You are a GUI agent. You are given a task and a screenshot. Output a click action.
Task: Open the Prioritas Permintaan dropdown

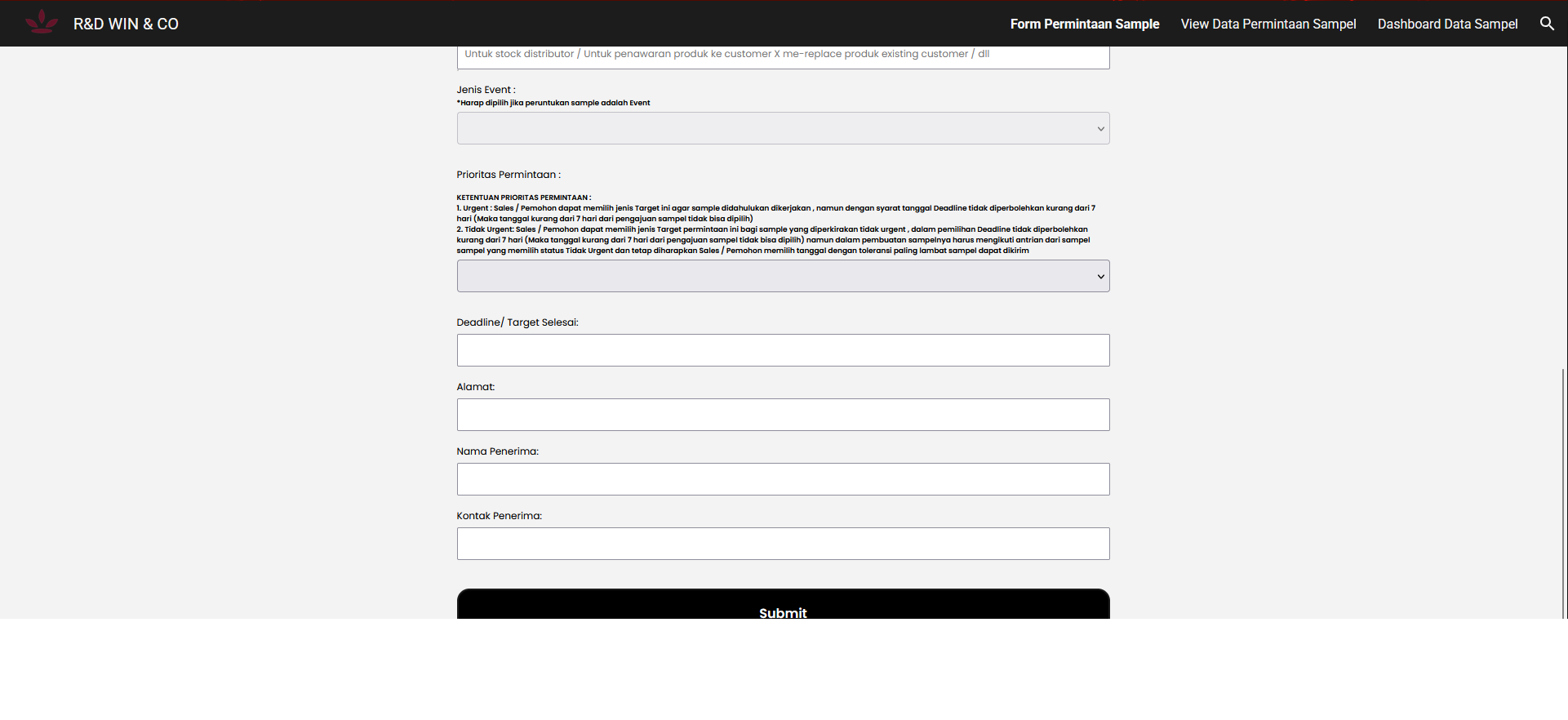783,276
